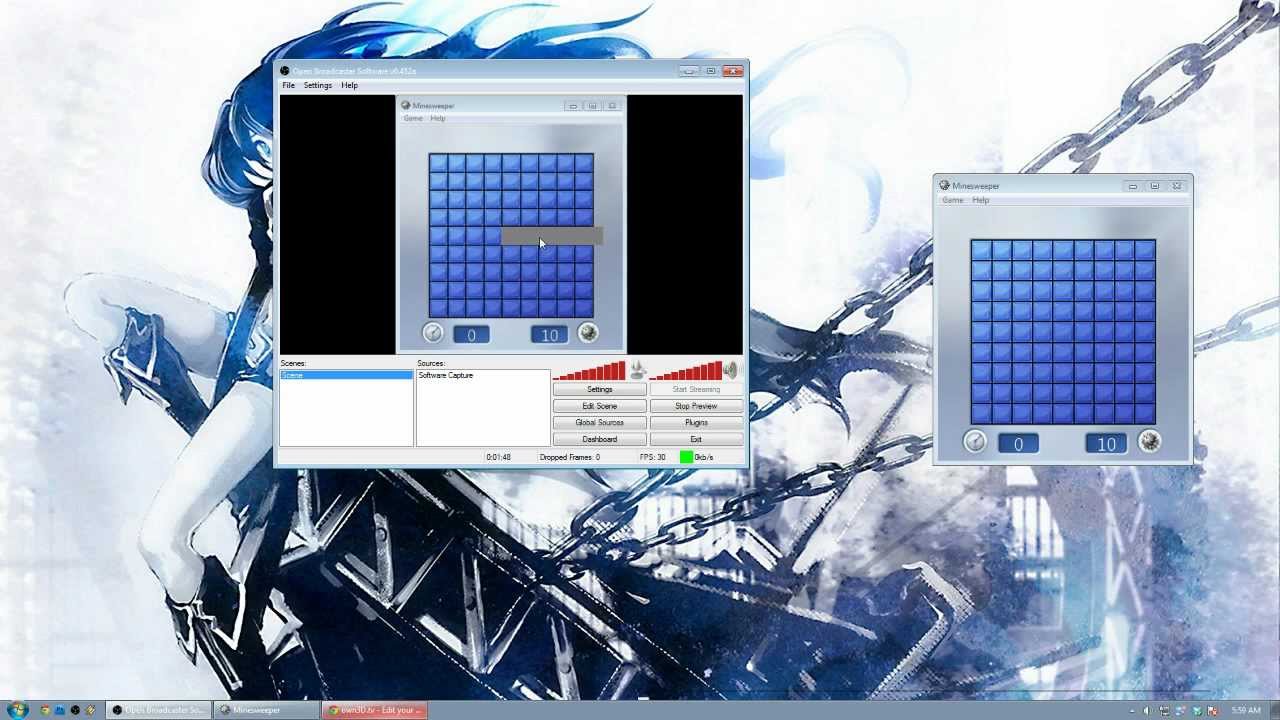Open Global Sources in OBS
The image size is (1280, 720).
tap(600, 422)
